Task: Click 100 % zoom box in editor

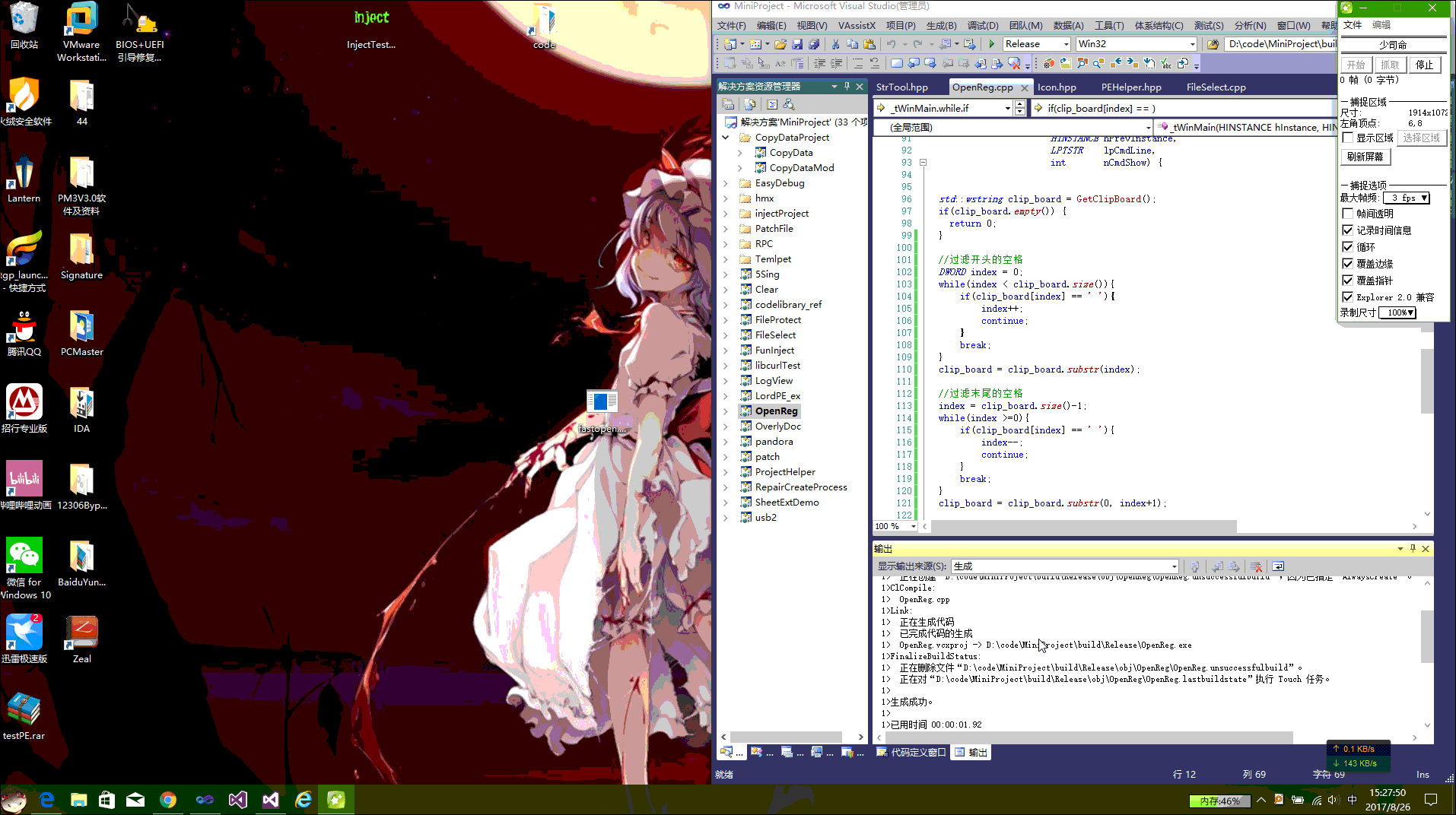Action: [894, 526]
